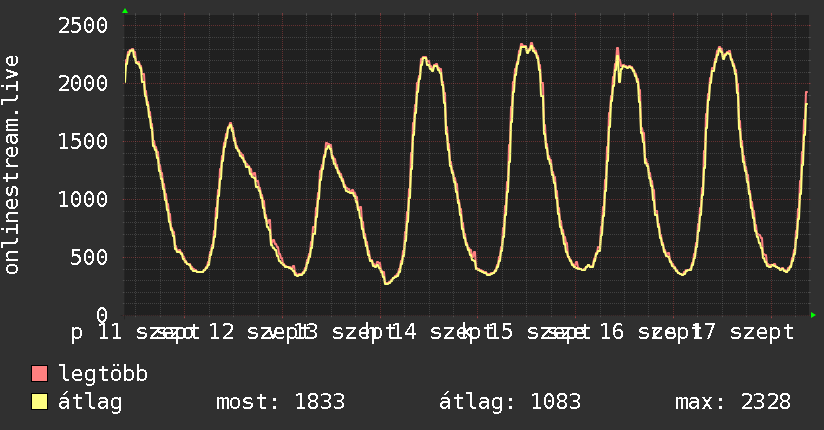Click the 1000 y-axis label
Image resolution: width=824 pixels, height=430 pixels.
click(x=83, y=199)
